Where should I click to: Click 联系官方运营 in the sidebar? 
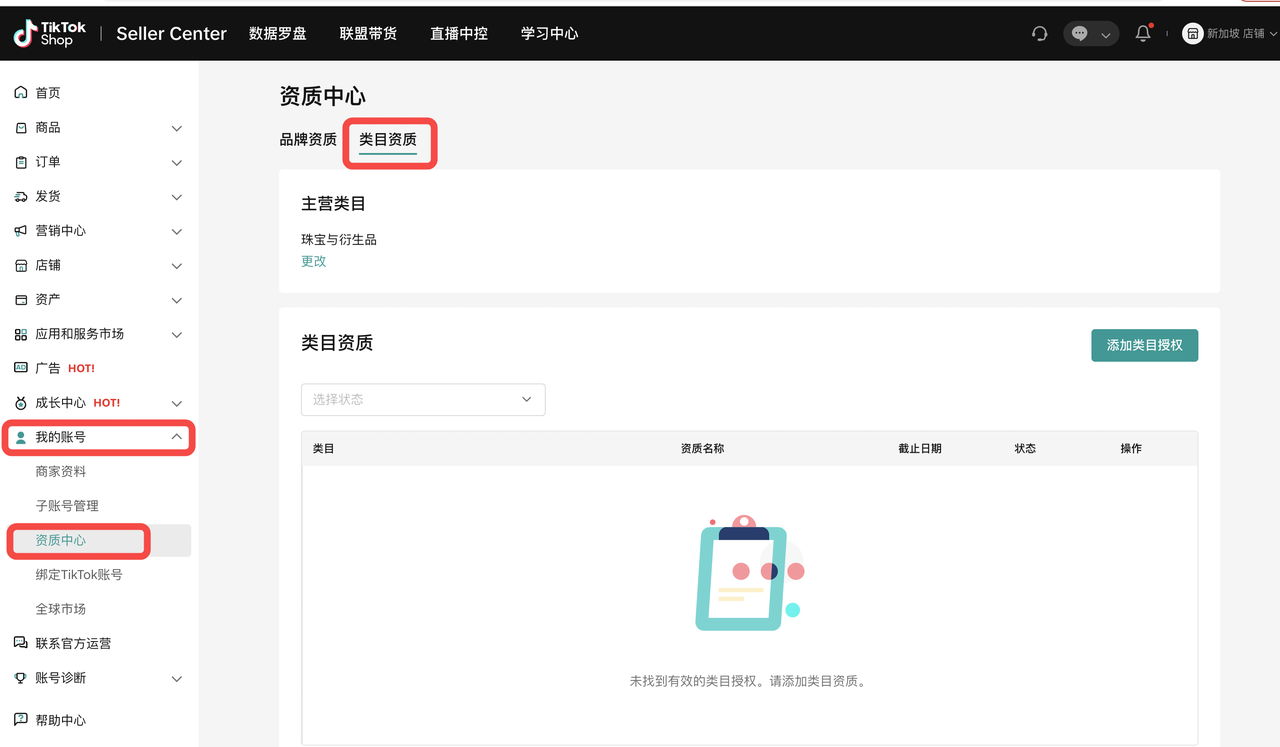click(x=75, y=643)
